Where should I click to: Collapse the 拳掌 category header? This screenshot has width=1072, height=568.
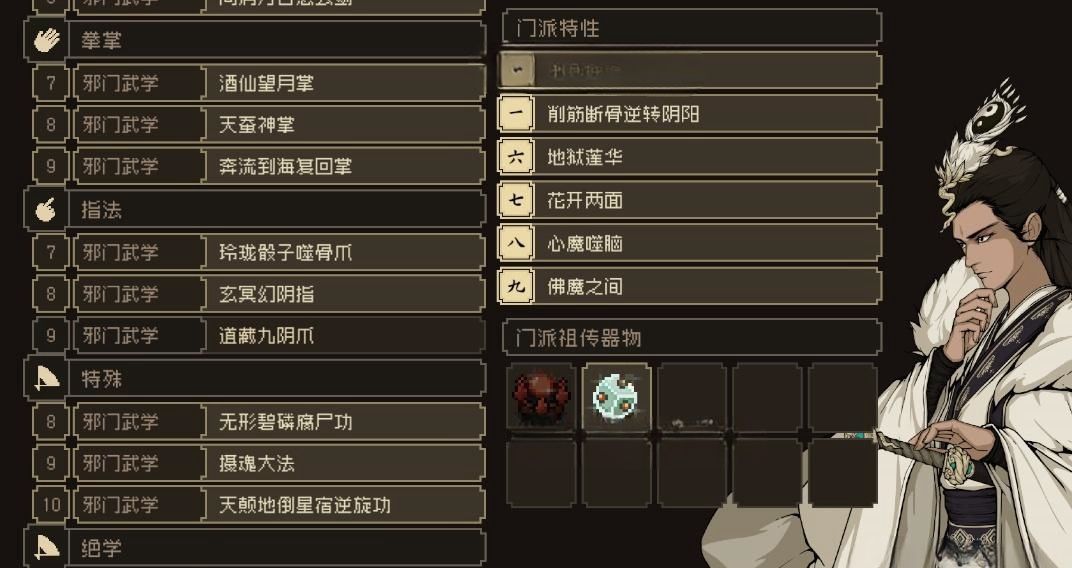click(256, 40)
